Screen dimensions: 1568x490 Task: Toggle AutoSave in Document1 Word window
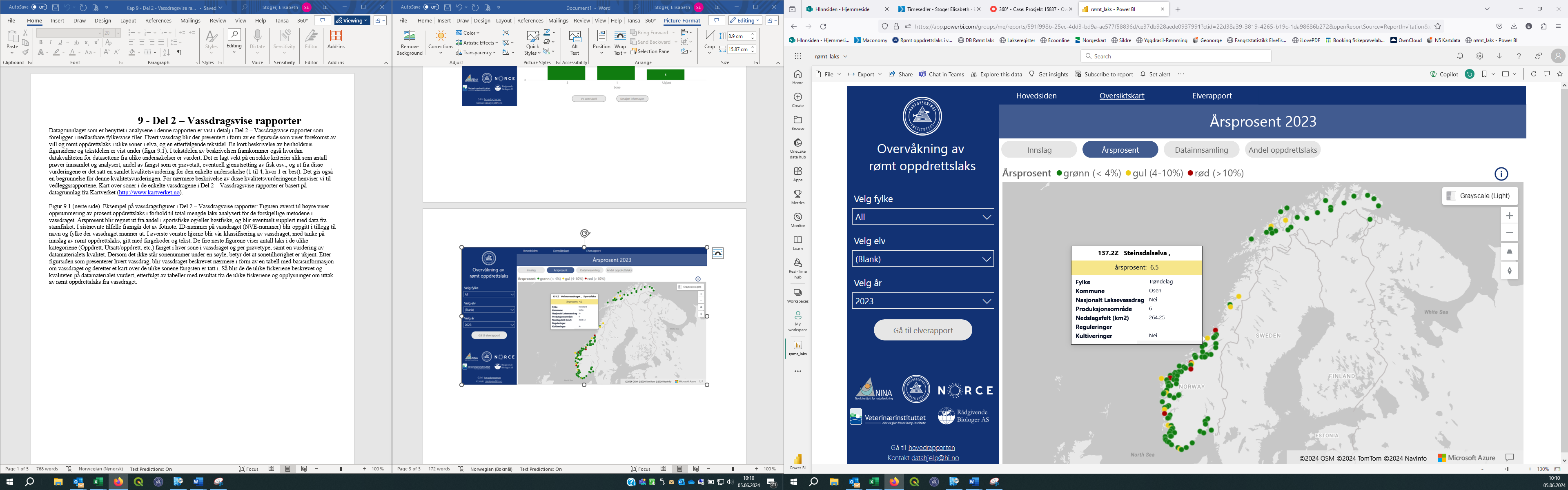(x=431, y=7)
